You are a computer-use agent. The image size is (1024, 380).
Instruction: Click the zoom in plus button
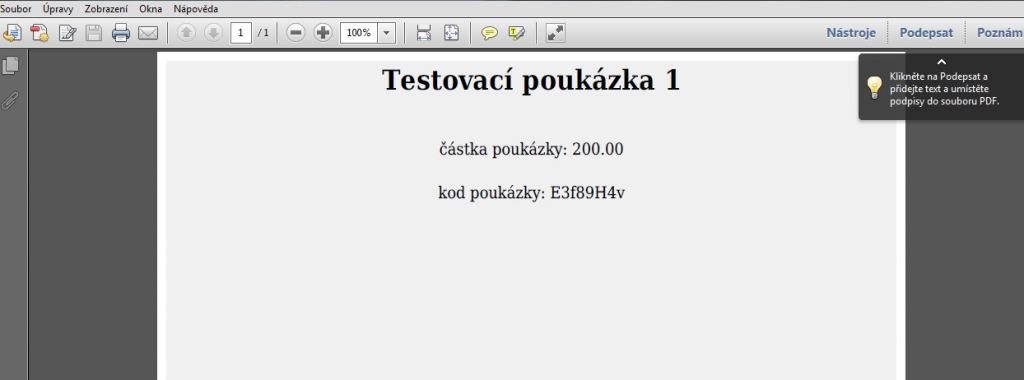click(323, 33)
